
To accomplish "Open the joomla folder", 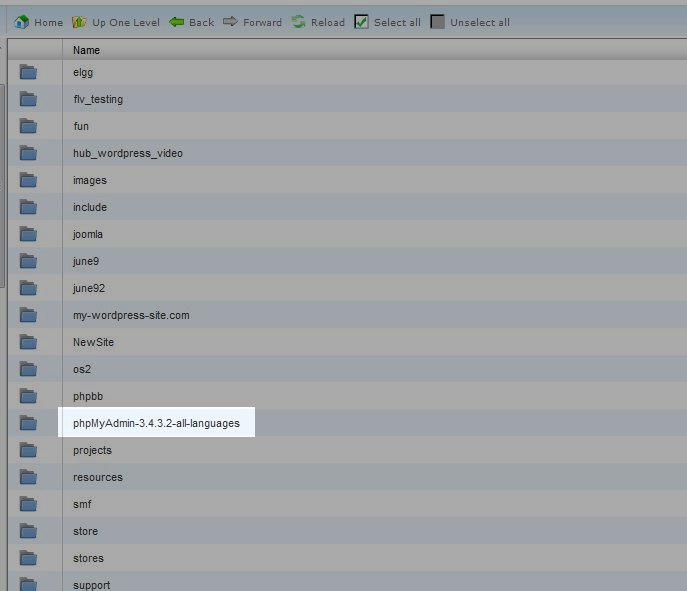I will pos(88,234).
